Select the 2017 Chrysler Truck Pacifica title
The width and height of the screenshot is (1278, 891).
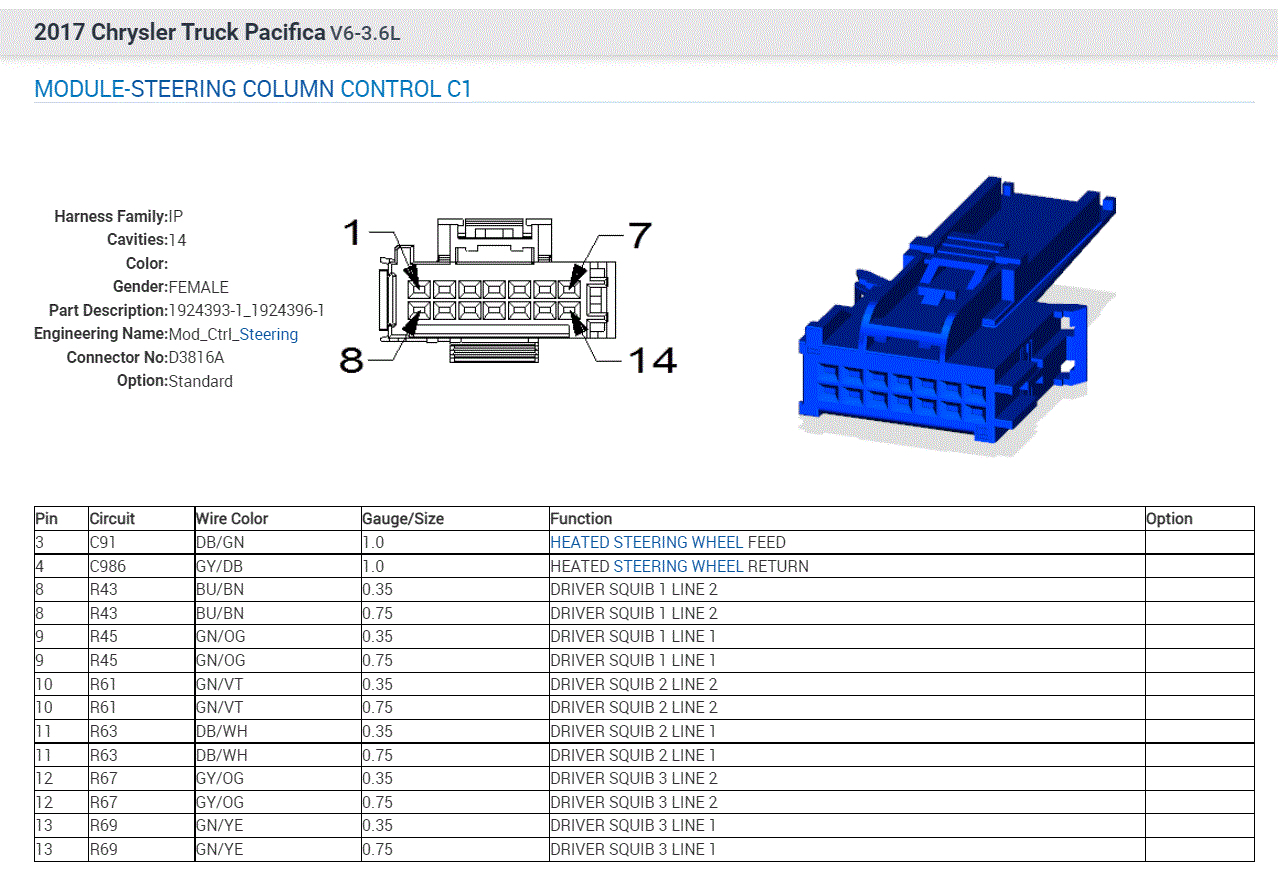click(179, 32)
